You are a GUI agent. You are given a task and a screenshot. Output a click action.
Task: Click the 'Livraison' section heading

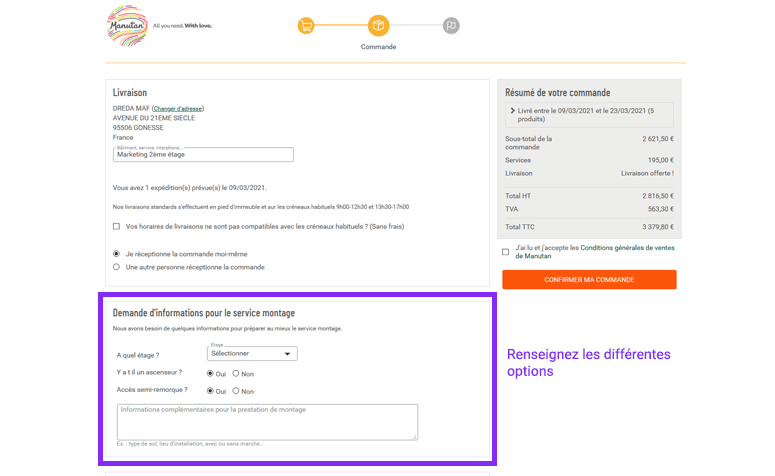click(129, 92)
